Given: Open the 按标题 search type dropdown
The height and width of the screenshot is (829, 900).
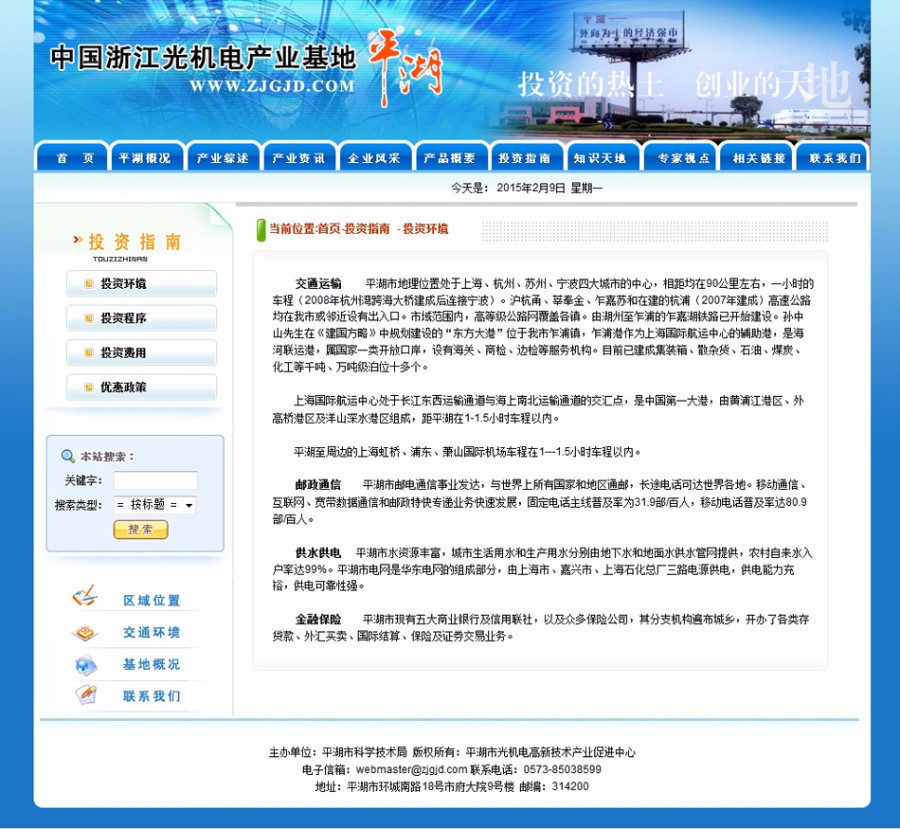Looking at the screenshot, I should 159,505.
